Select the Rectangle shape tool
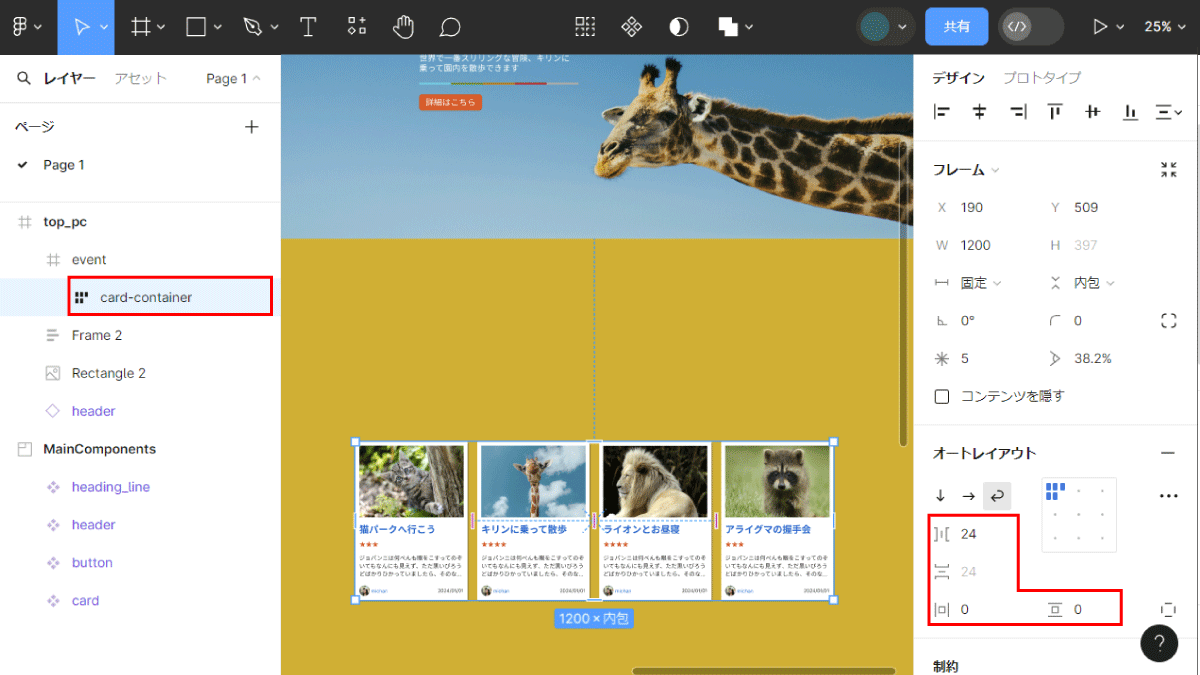Image resolution: width=1200 pixels, height=675 pixels. pyautogui.click(x=196, y=27)
